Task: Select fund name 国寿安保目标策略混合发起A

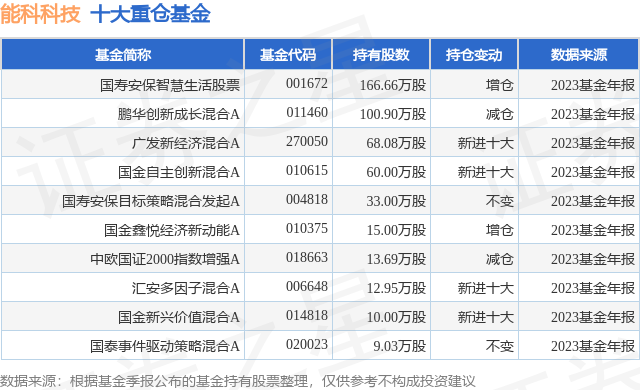Action: (x=151, y=201)
